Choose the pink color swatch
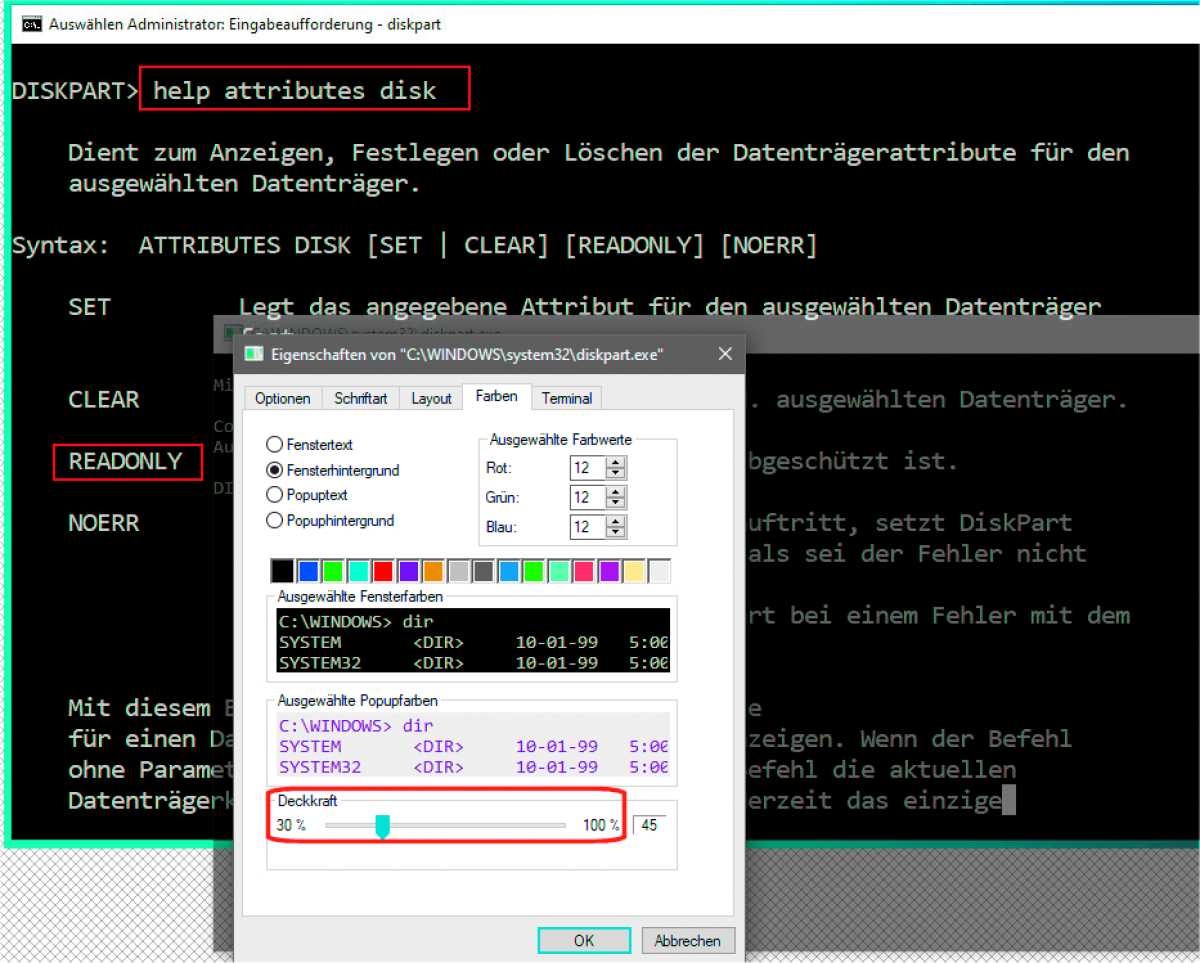Image resolution: width=1200 pixels, height=963 pixels. pos(584,571)
